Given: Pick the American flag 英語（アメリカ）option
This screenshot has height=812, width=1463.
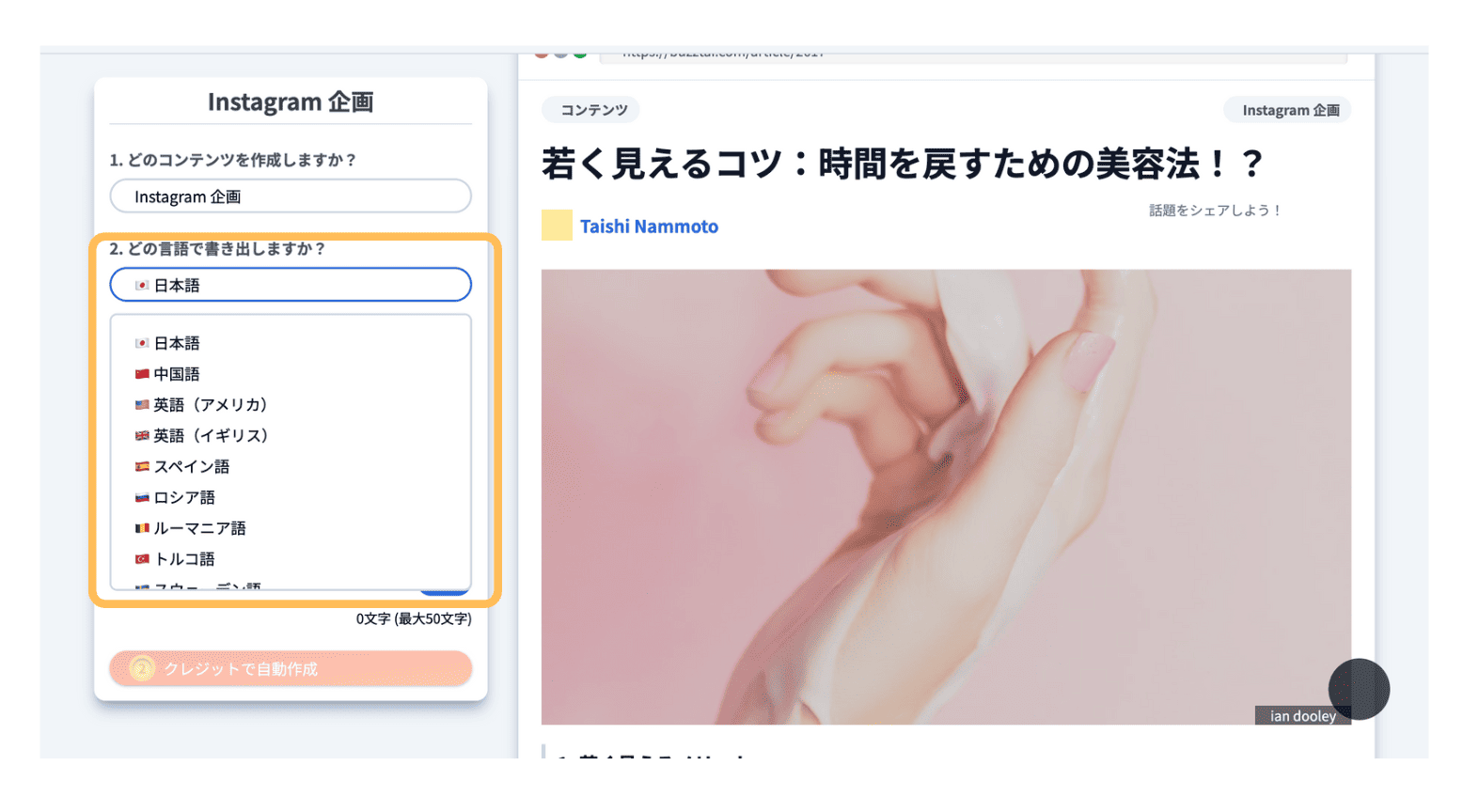Looking at the screenshot, I should (x=291, y=405).
